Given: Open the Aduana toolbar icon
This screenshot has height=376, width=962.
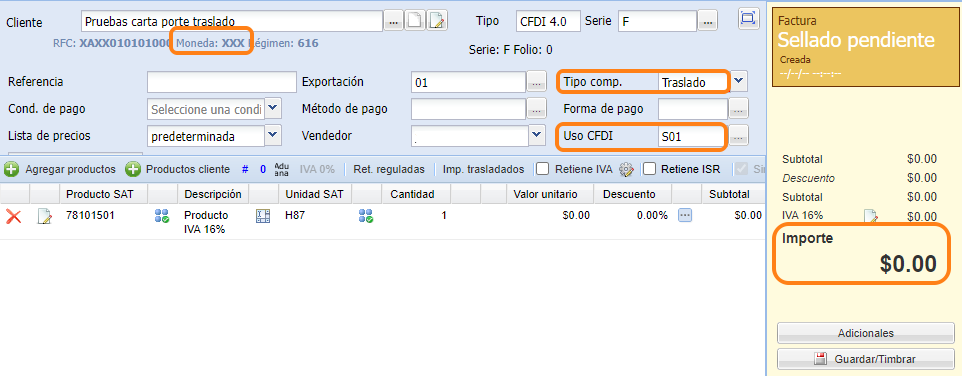Looking at the screenshot, I should tap(282, 169).
